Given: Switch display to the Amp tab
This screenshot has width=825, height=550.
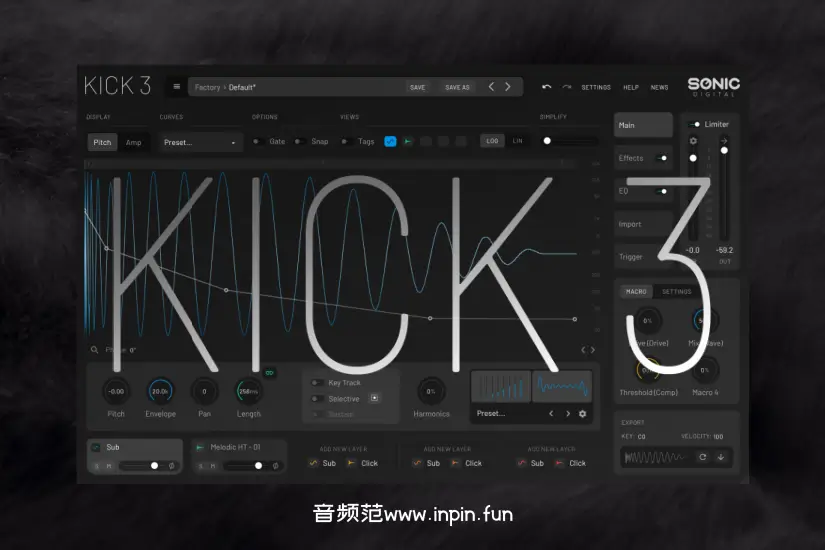Looking at the screenshot, I should 133,142.
